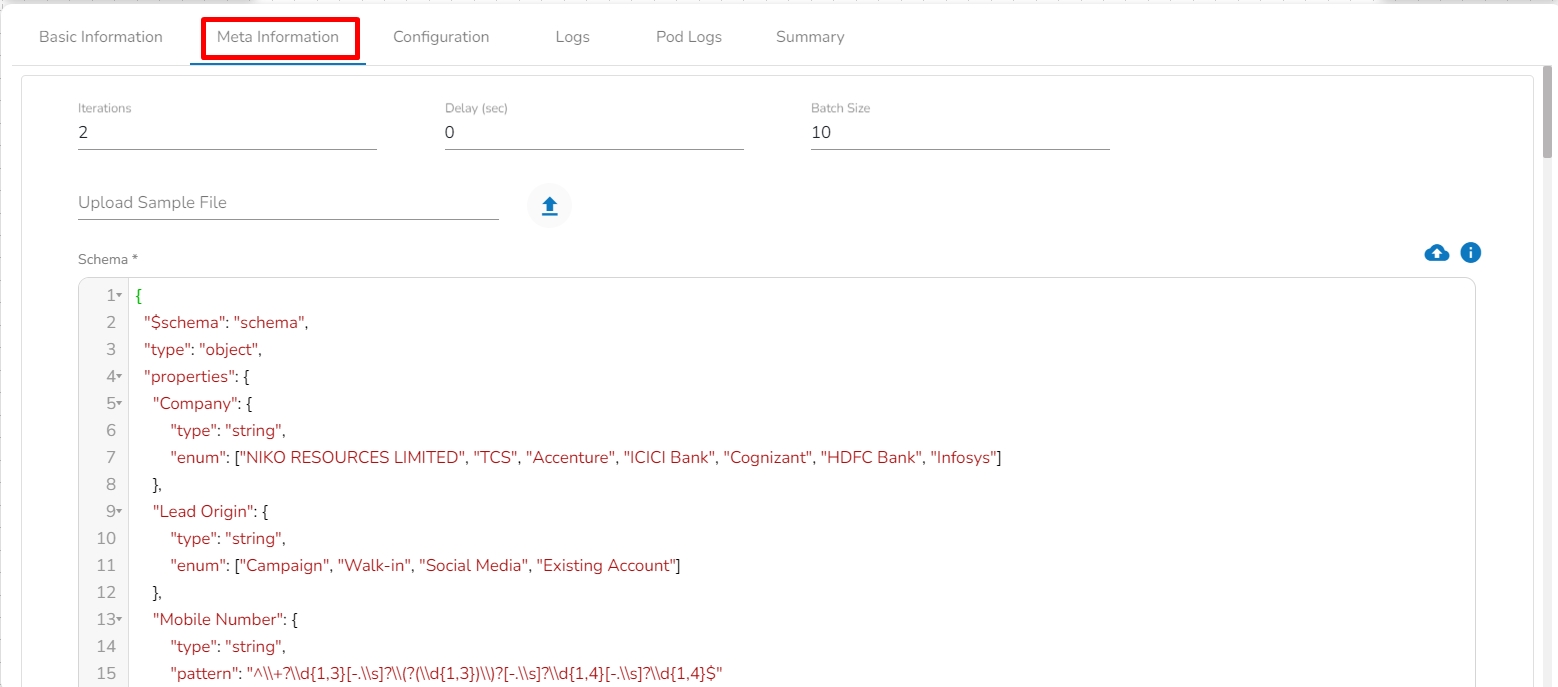Switch to the Basic Information tab
1558x687 pixels.
101,37
